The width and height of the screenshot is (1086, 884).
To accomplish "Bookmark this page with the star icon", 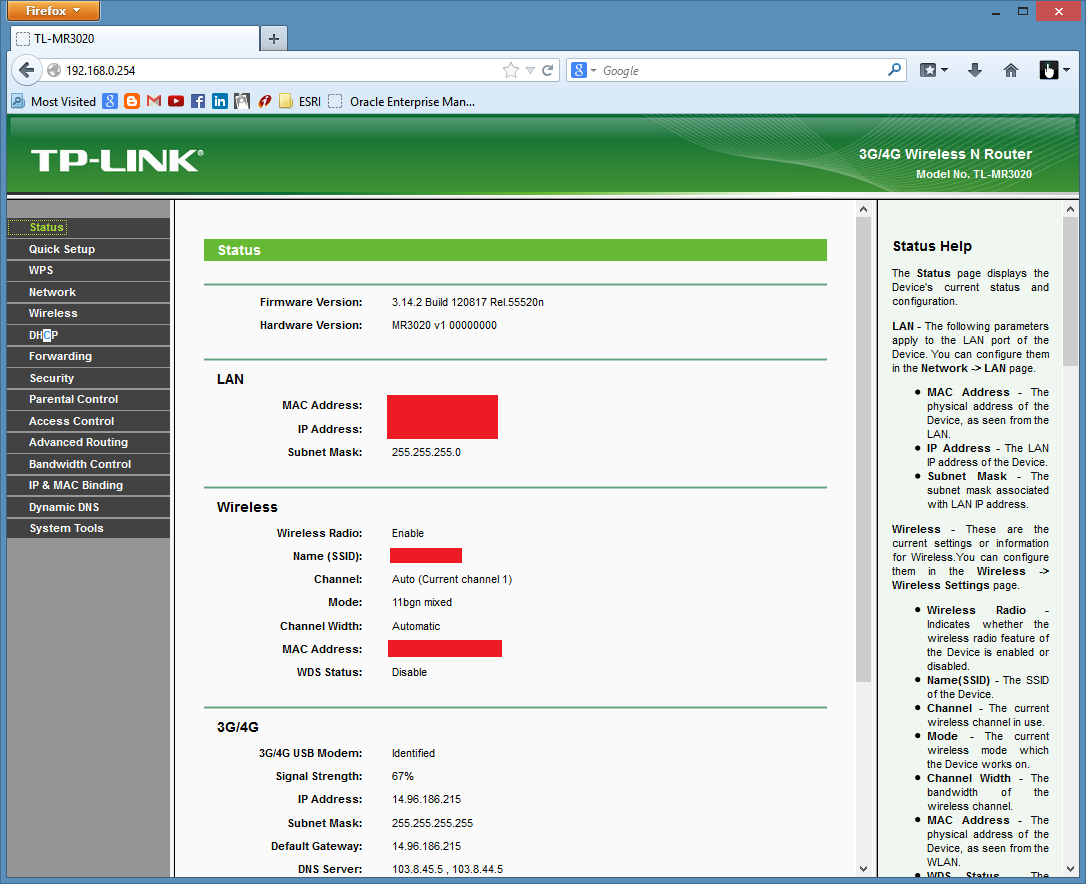I will coord(510,70).
